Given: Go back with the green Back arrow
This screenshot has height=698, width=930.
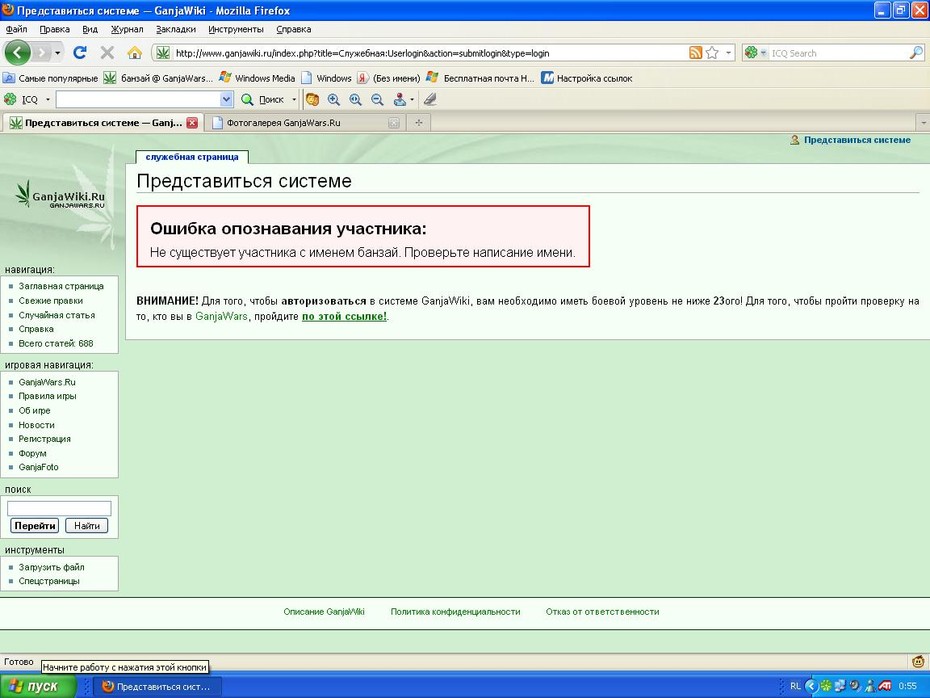Looking at the screenshot, I should (x=17, y=53).
